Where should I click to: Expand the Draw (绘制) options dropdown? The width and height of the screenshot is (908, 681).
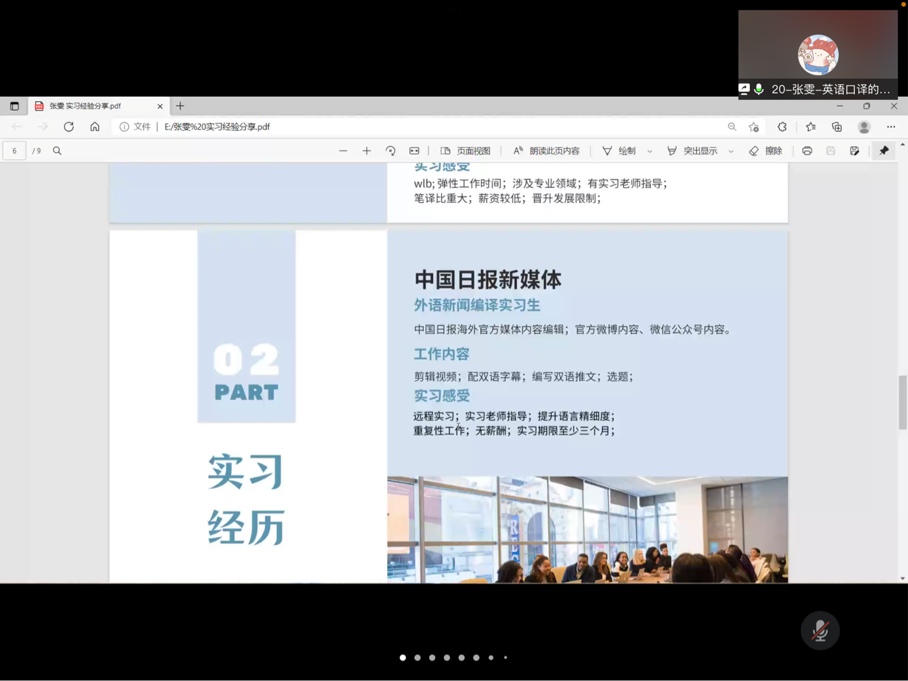[650, 152]
